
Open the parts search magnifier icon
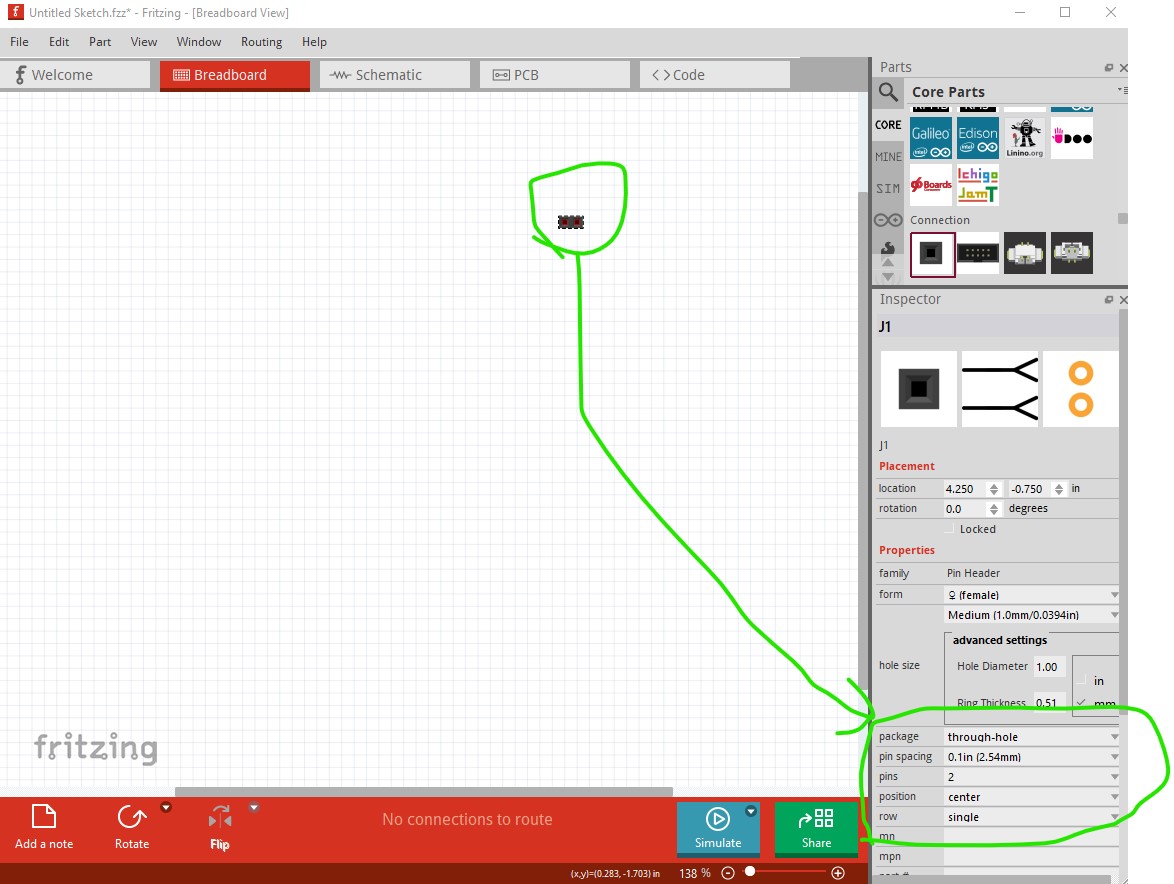888,92
